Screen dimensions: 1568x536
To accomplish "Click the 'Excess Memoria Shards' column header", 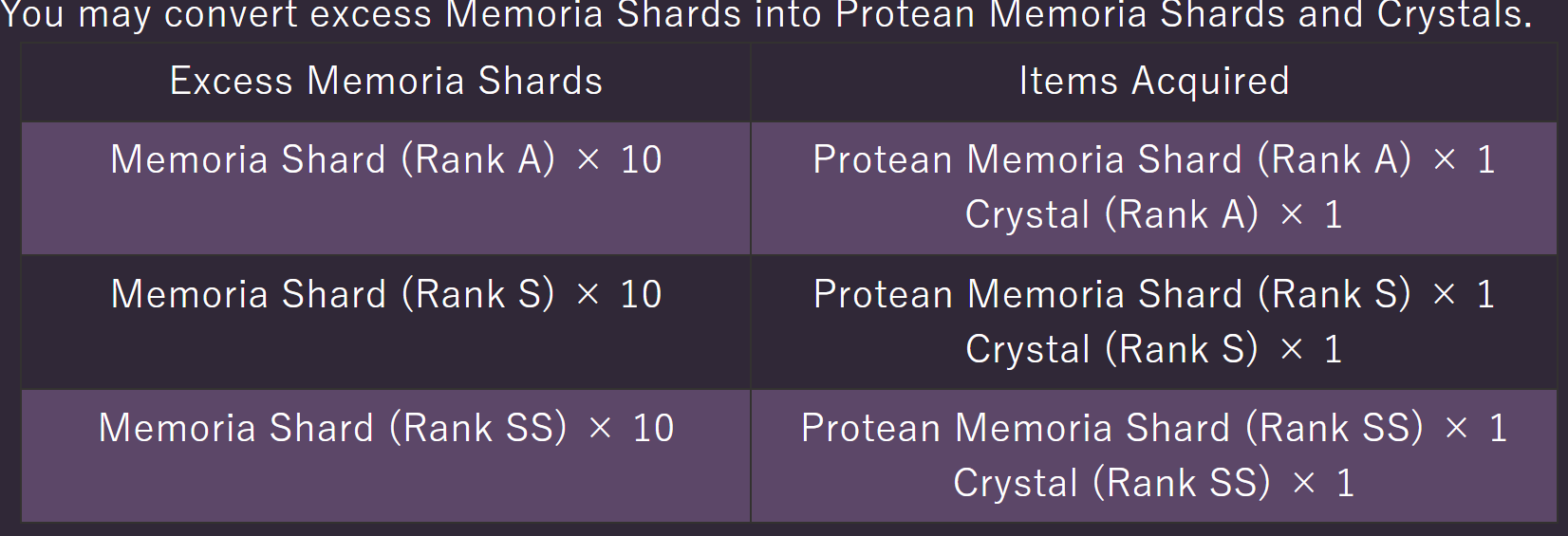I will (386, 82).
